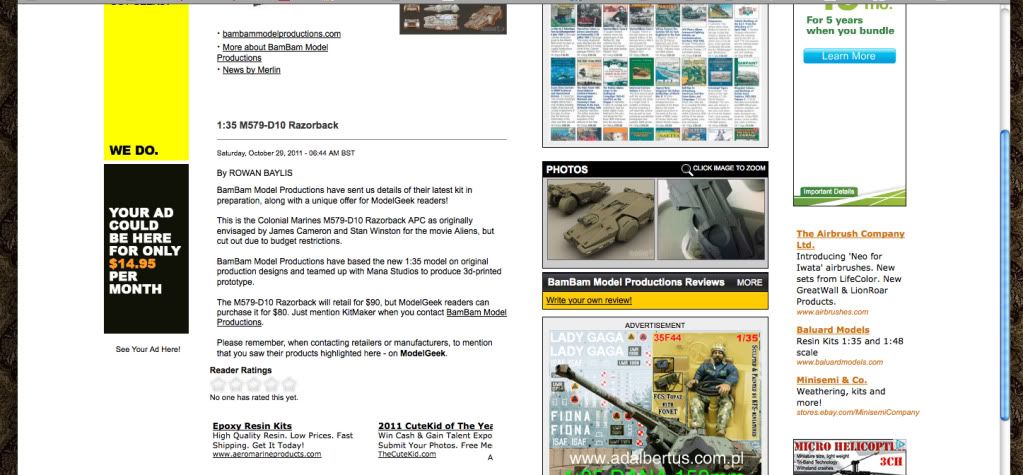
Task: Open the Razorback APC render photo thumbnail
Action: tap(600, 220)
